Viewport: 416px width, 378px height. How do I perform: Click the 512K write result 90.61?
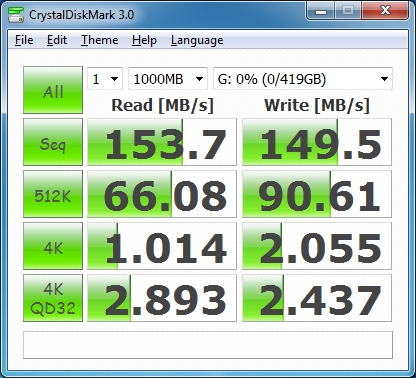tap(317, 194)
